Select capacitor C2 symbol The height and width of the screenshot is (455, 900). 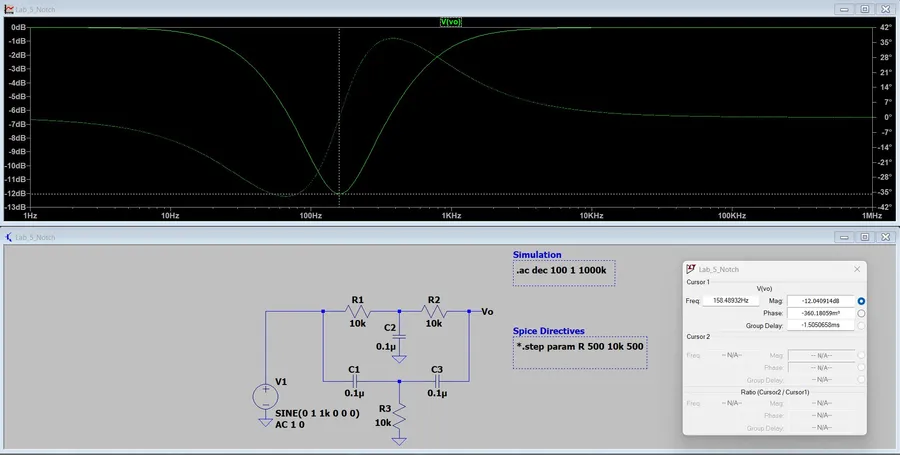(x=399, y=337)
